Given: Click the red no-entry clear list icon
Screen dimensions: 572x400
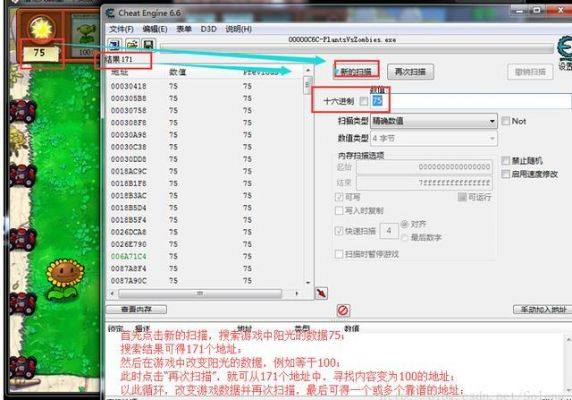Looking at the screenshot, I should 343,310.
